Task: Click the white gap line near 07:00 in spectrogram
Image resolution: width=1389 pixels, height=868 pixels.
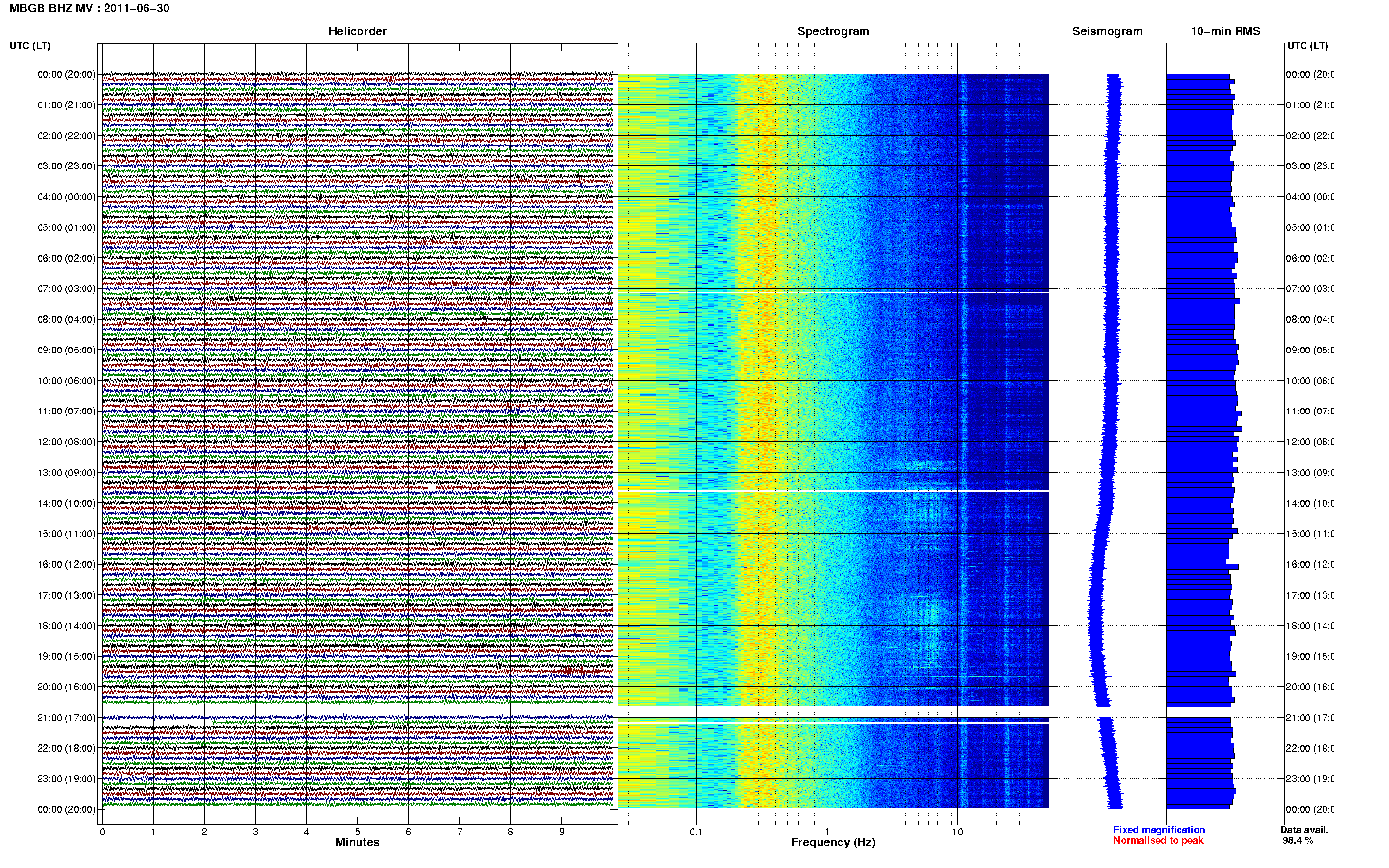Action: click(833, 293)
